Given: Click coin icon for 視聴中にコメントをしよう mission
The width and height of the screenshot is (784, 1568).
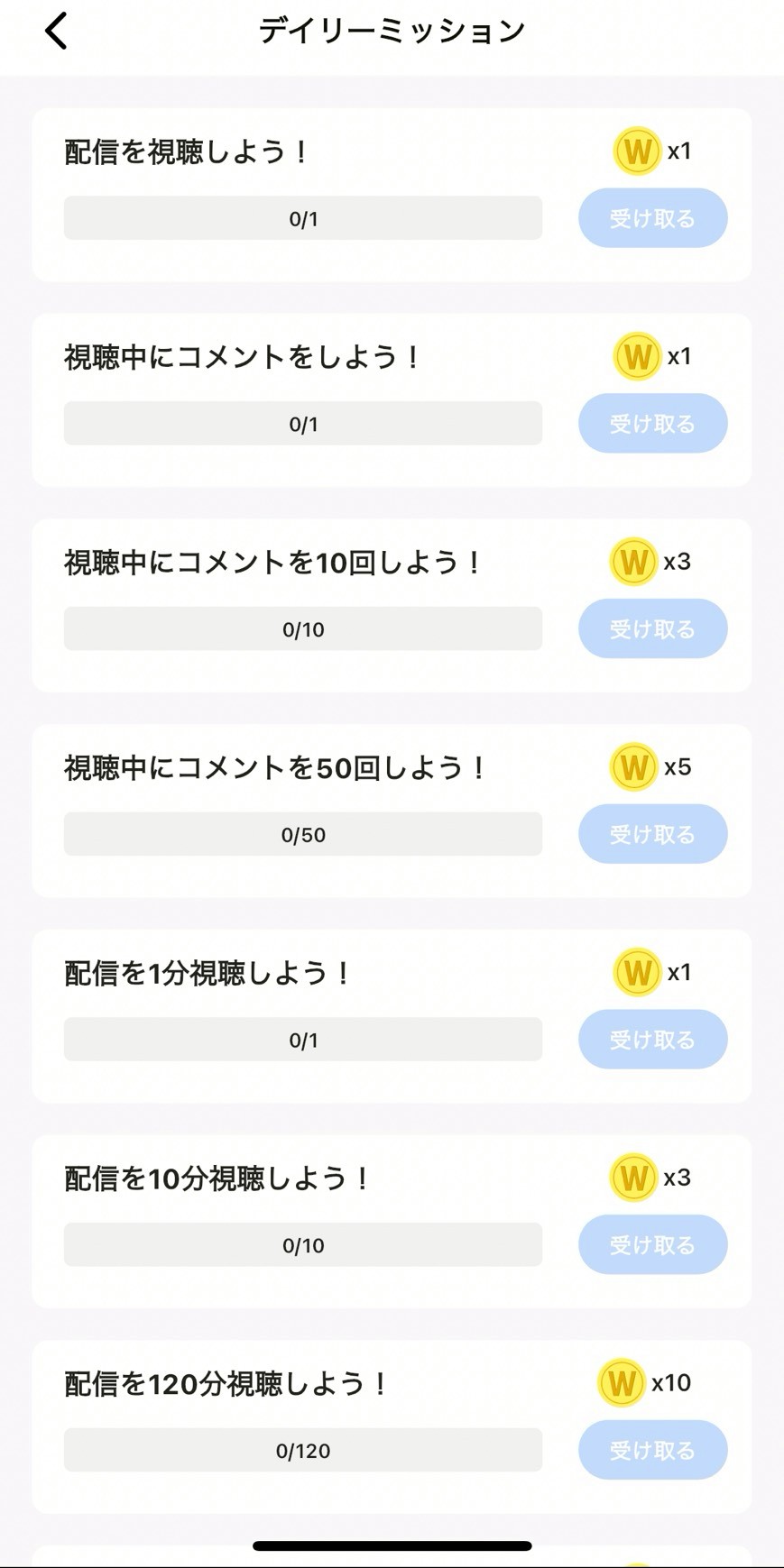Looking at the screenshot, I should click(637, 356).
